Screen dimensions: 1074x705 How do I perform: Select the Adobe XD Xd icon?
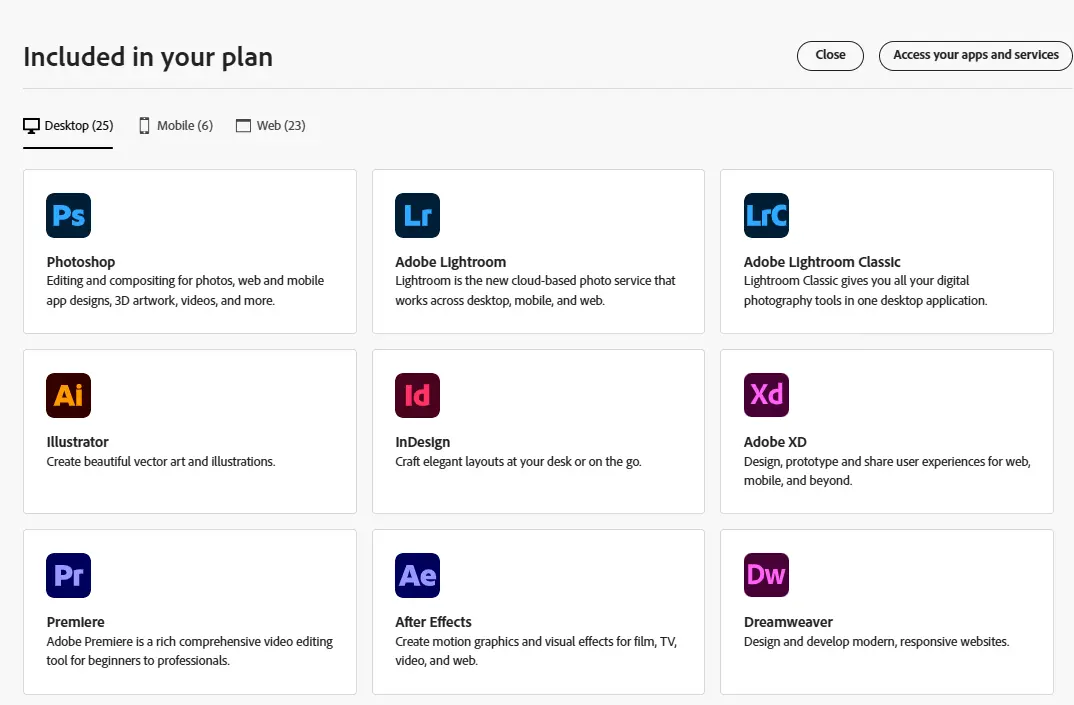coord(766,395)
